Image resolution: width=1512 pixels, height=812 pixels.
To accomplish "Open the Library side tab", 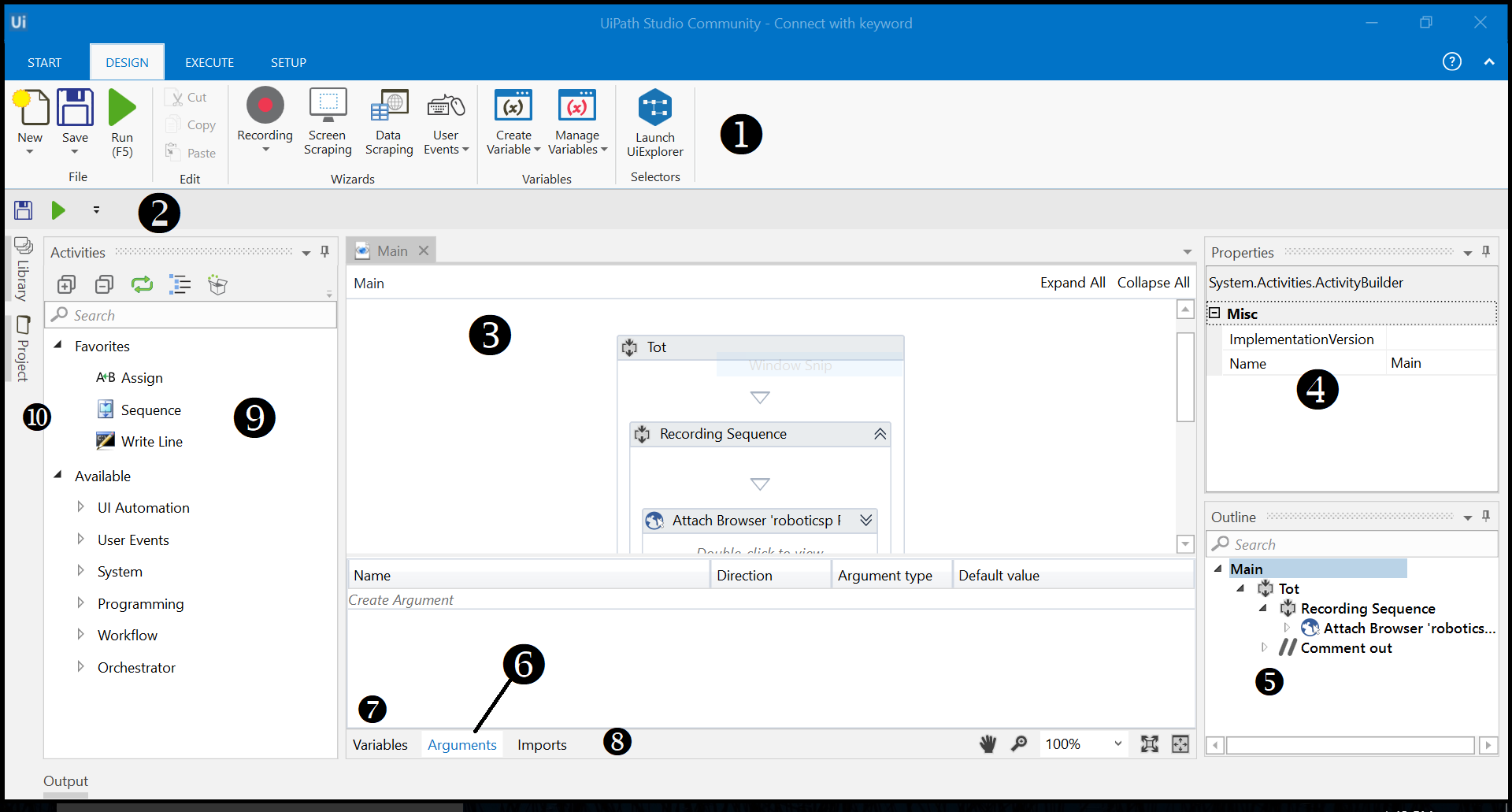I will tap(23, 270).
